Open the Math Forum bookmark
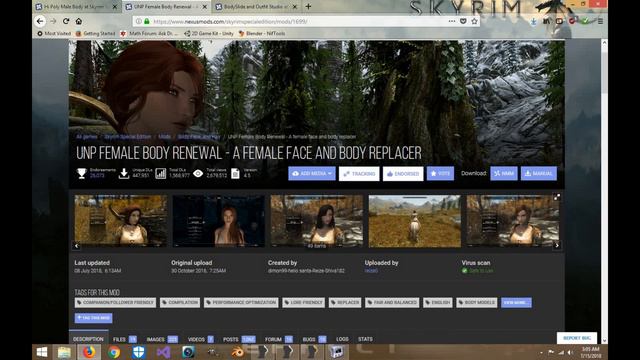 (149, 33)
